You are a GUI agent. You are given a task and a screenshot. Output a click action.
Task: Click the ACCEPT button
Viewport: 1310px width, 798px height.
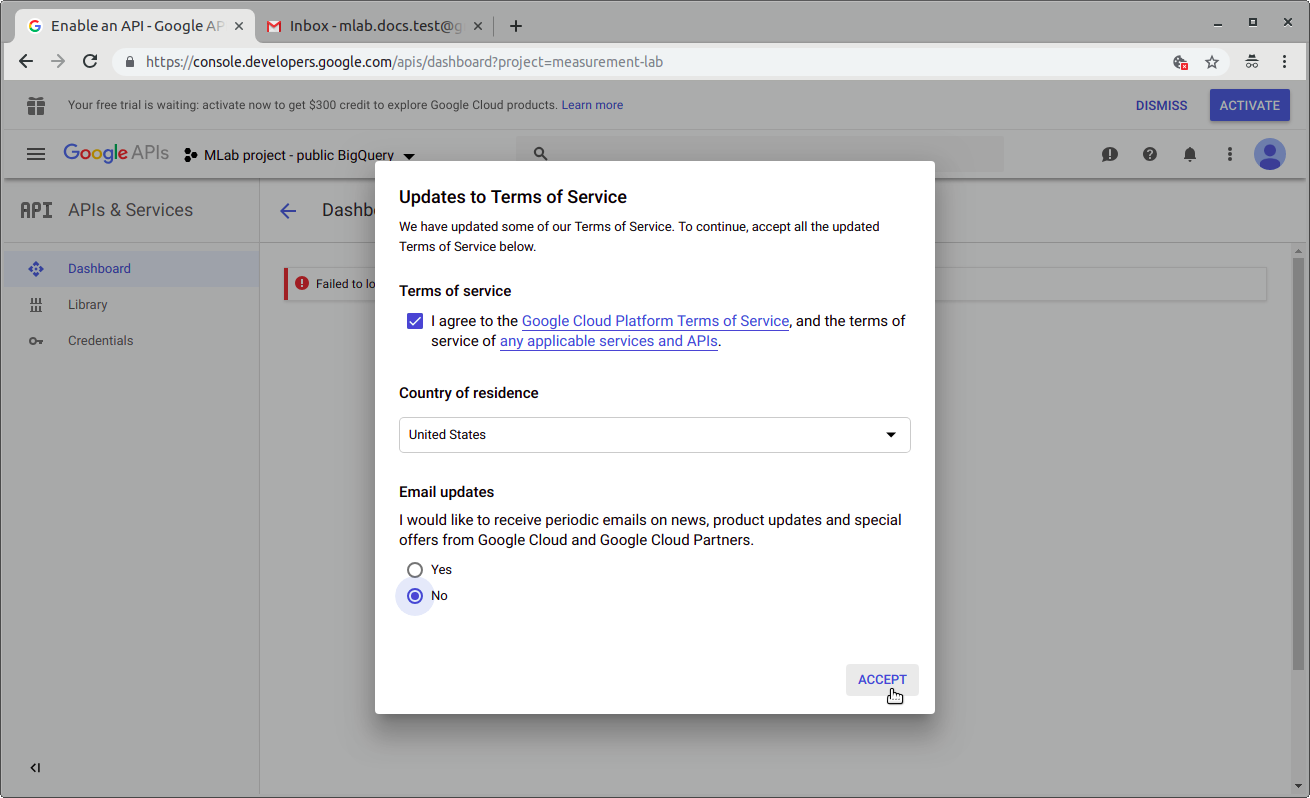pyautogui.click(x=881, y=679)
